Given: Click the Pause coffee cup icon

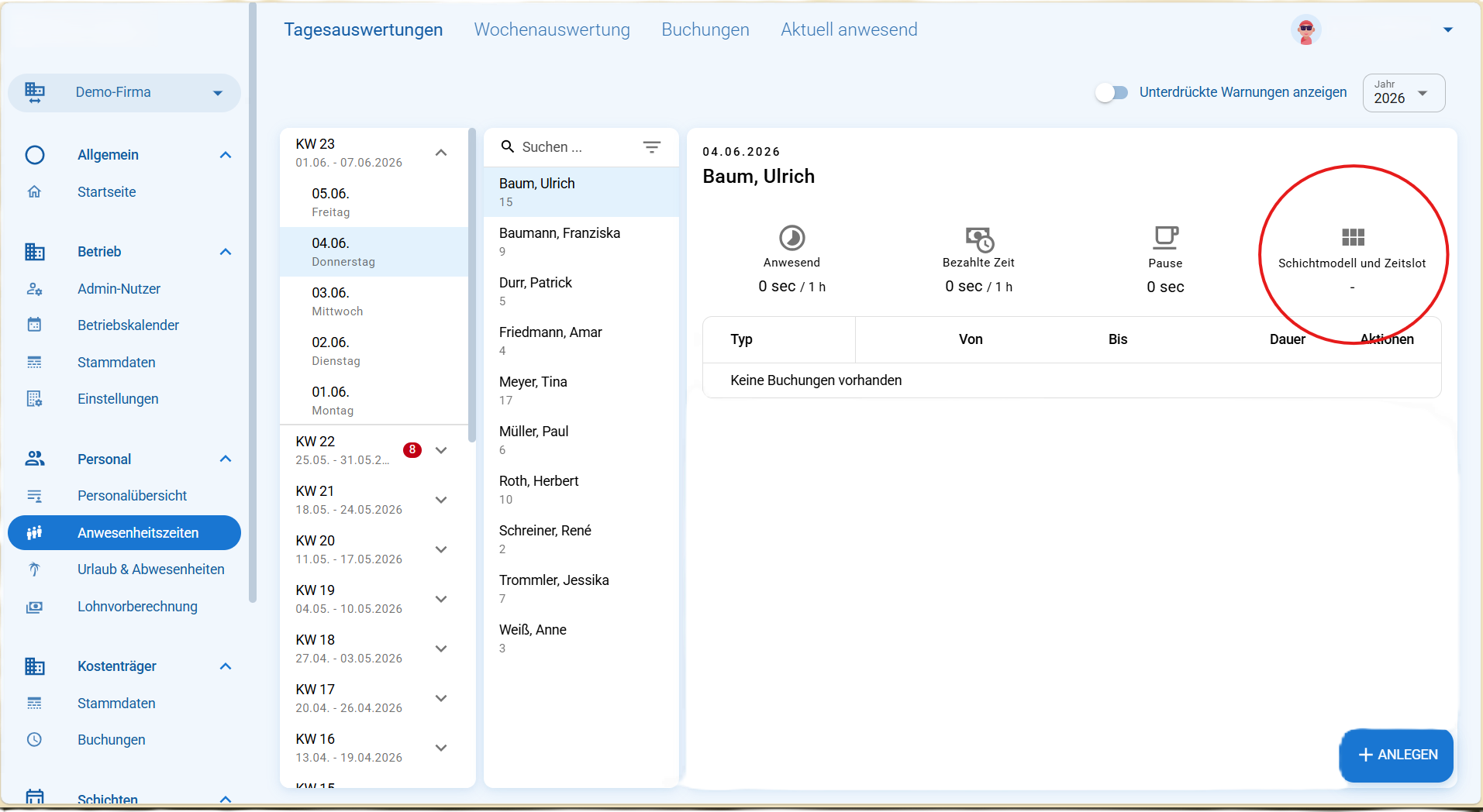Looking at the screenshot, I should pos(1165,237).
